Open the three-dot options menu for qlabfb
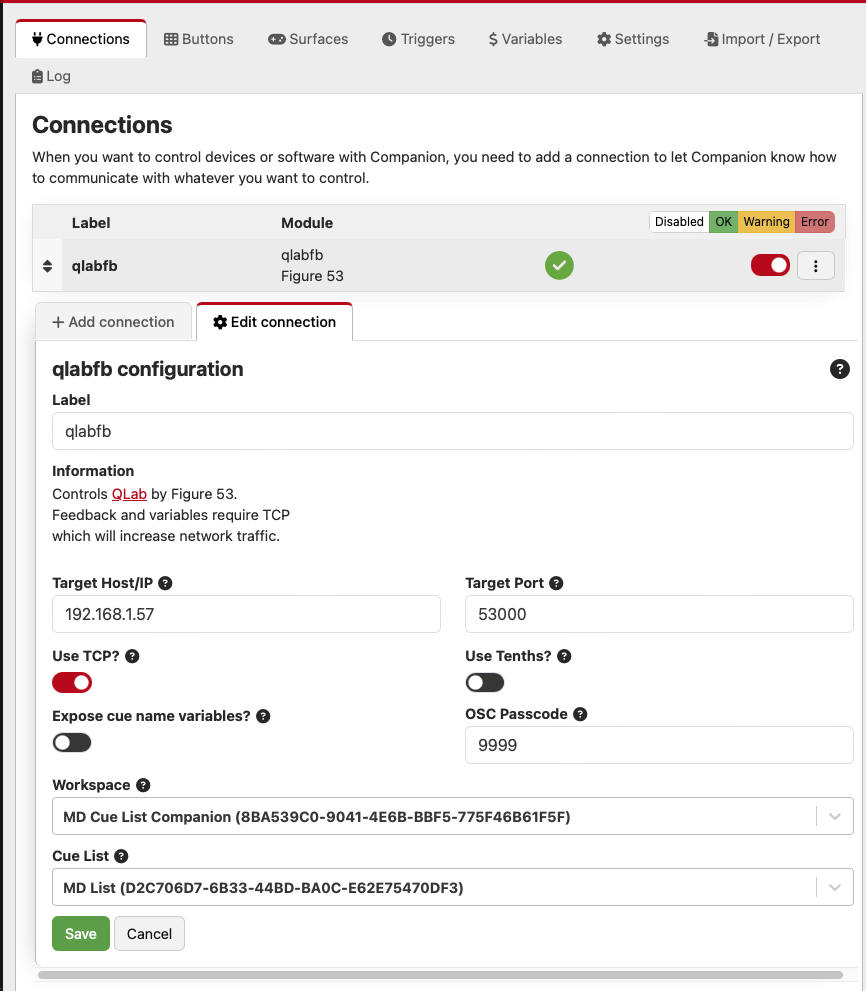This screenshot has width=866, height=991. click(x=816, y=265)
